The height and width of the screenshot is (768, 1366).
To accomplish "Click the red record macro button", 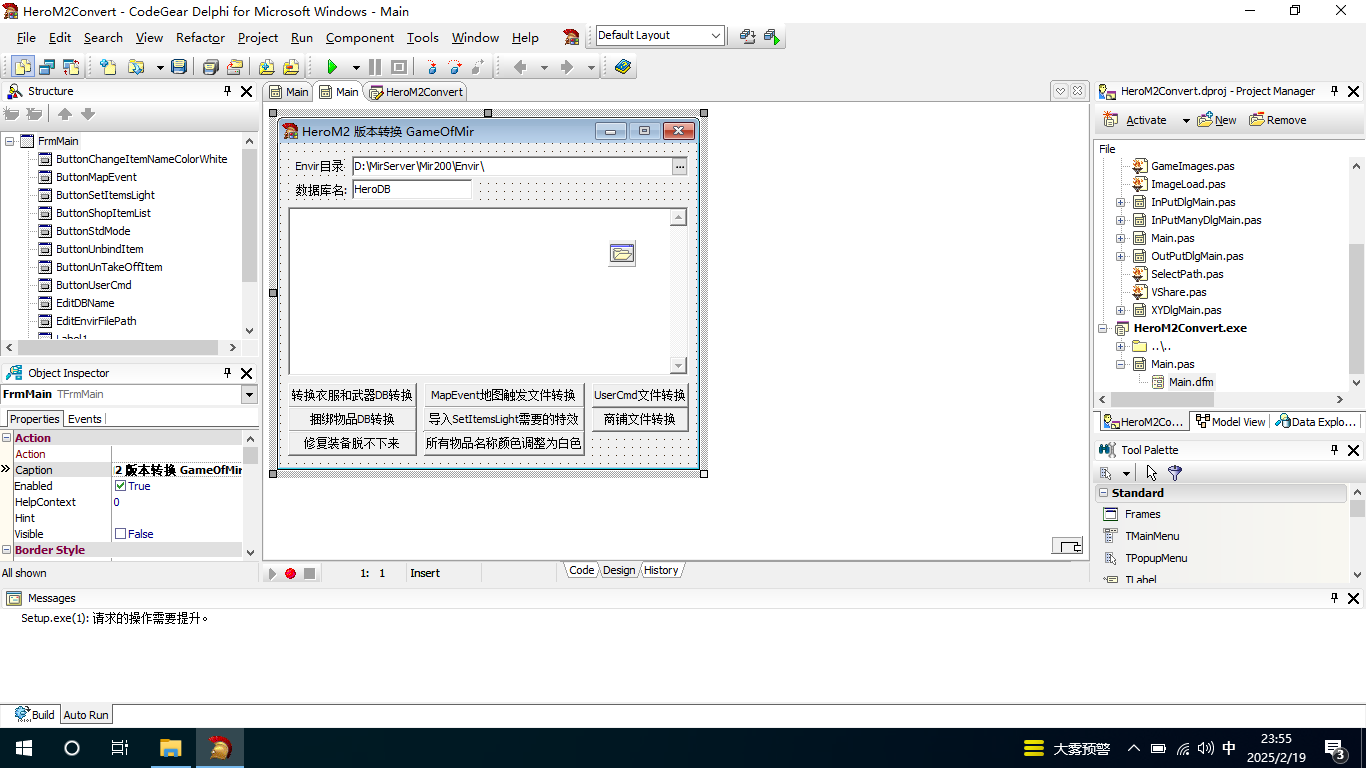I will [290, 573].
